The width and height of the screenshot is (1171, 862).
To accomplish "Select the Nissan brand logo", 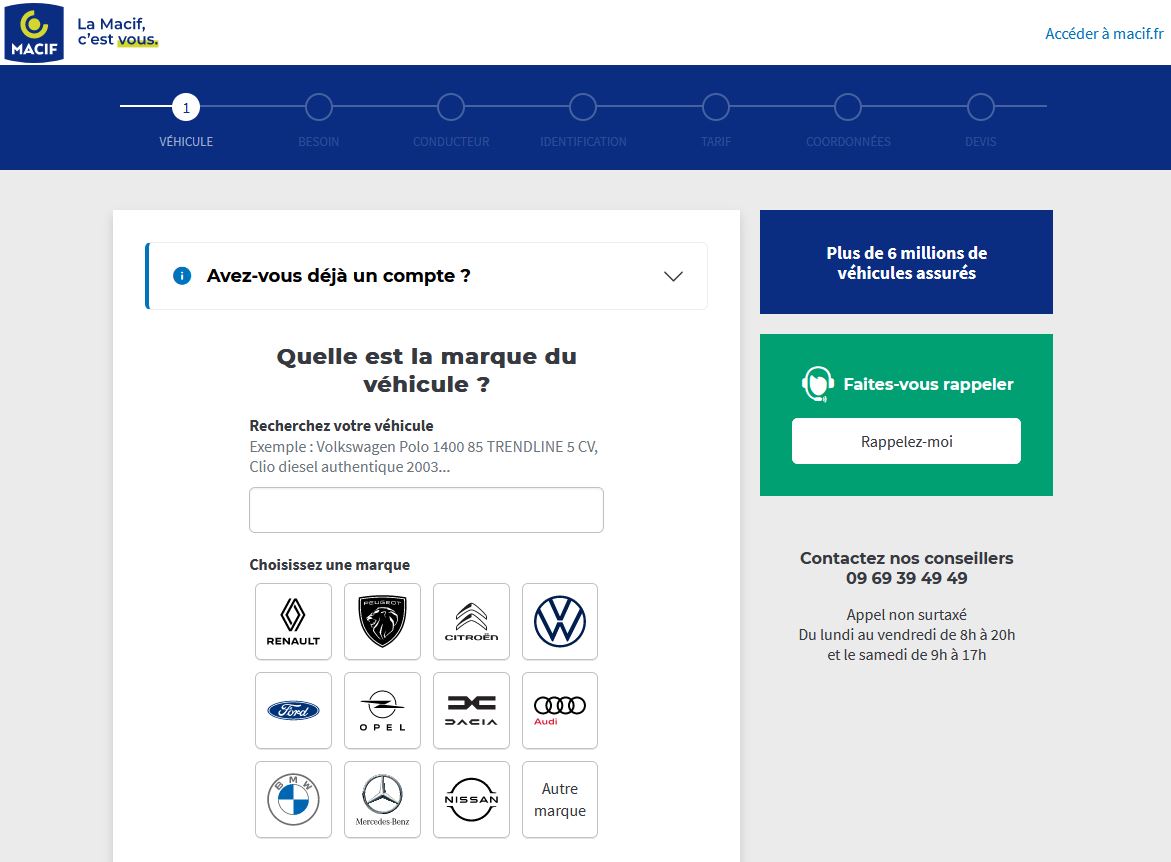I will pos(470,799).
